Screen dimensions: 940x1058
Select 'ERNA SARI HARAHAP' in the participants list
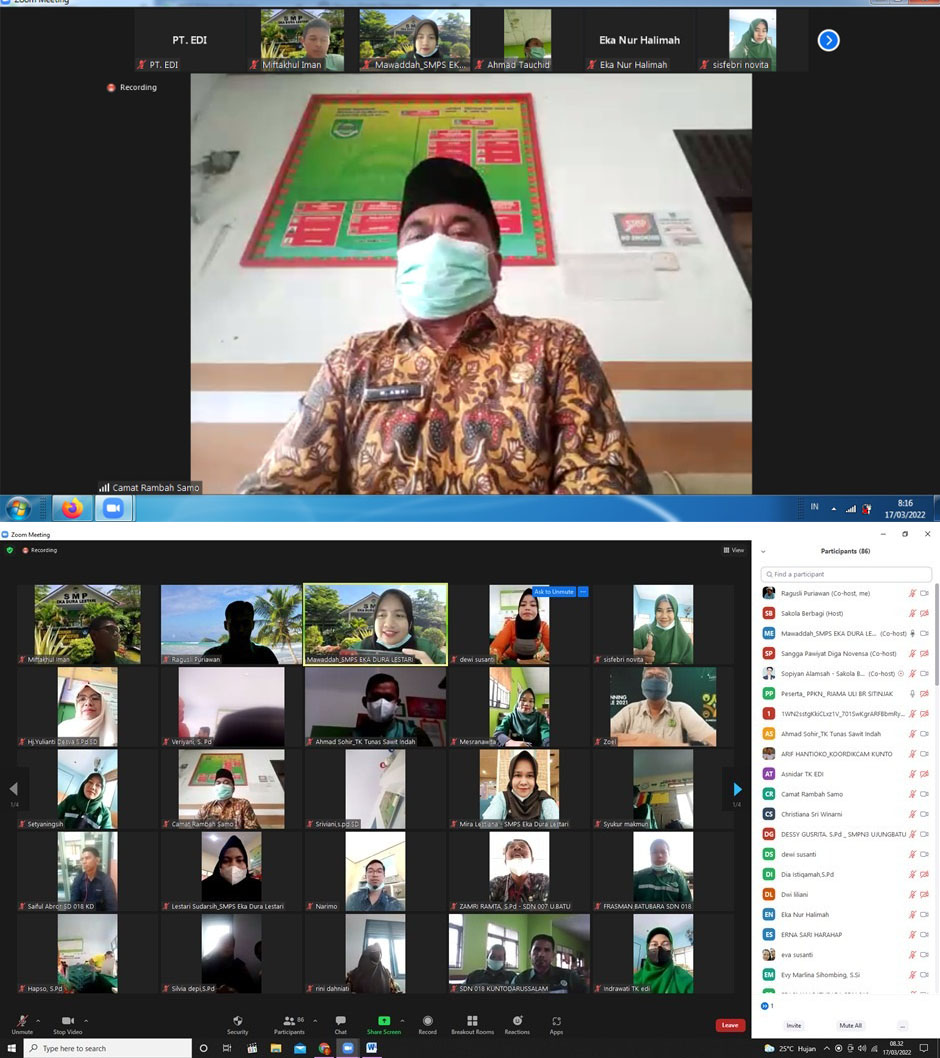[x=812, y=935]
